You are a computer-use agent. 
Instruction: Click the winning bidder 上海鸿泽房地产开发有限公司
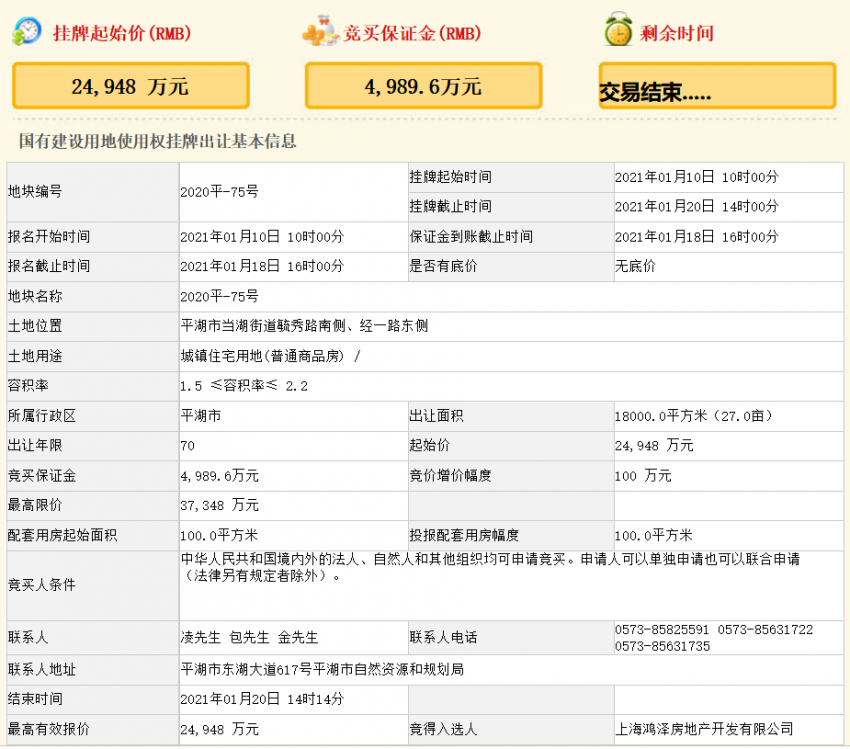(x=704, y=729)
